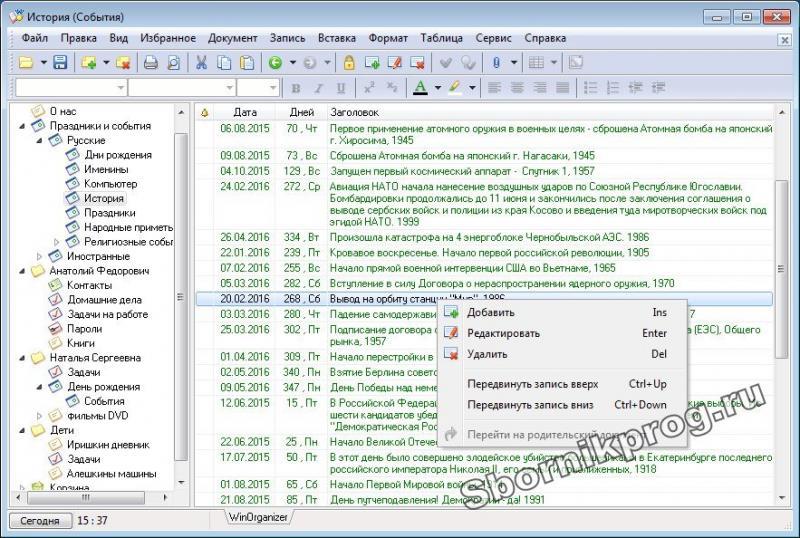800x538 pixels.
Task: Click the padlock password icon
Action: click(x=350, y=63)
